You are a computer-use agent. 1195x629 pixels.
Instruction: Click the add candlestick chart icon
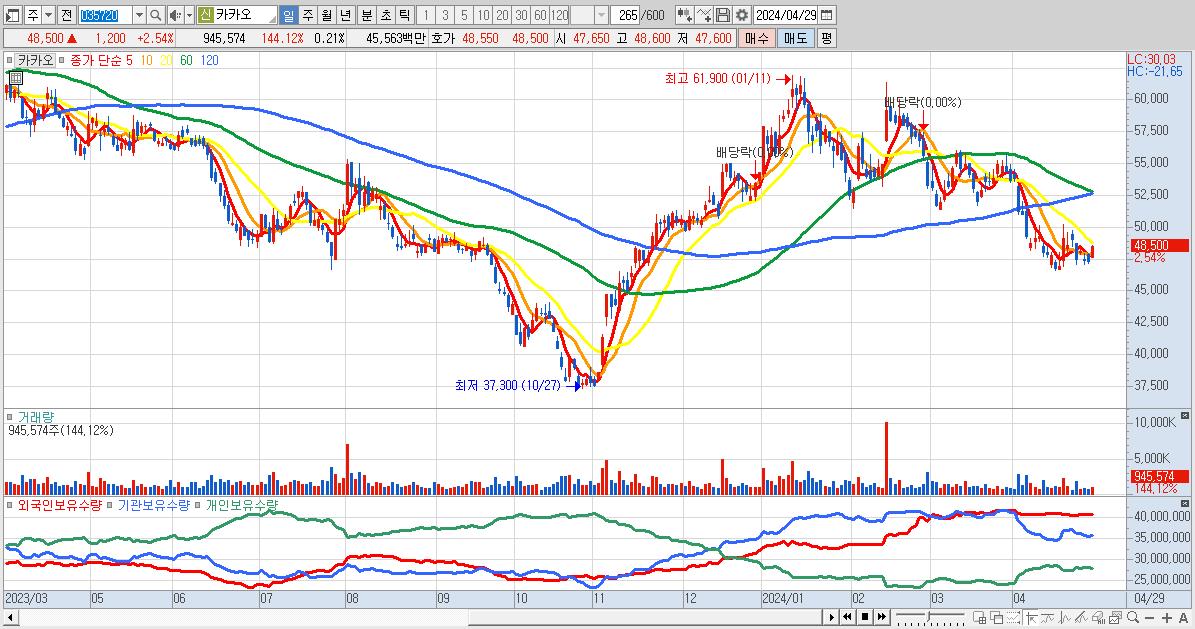pos(684,15)
